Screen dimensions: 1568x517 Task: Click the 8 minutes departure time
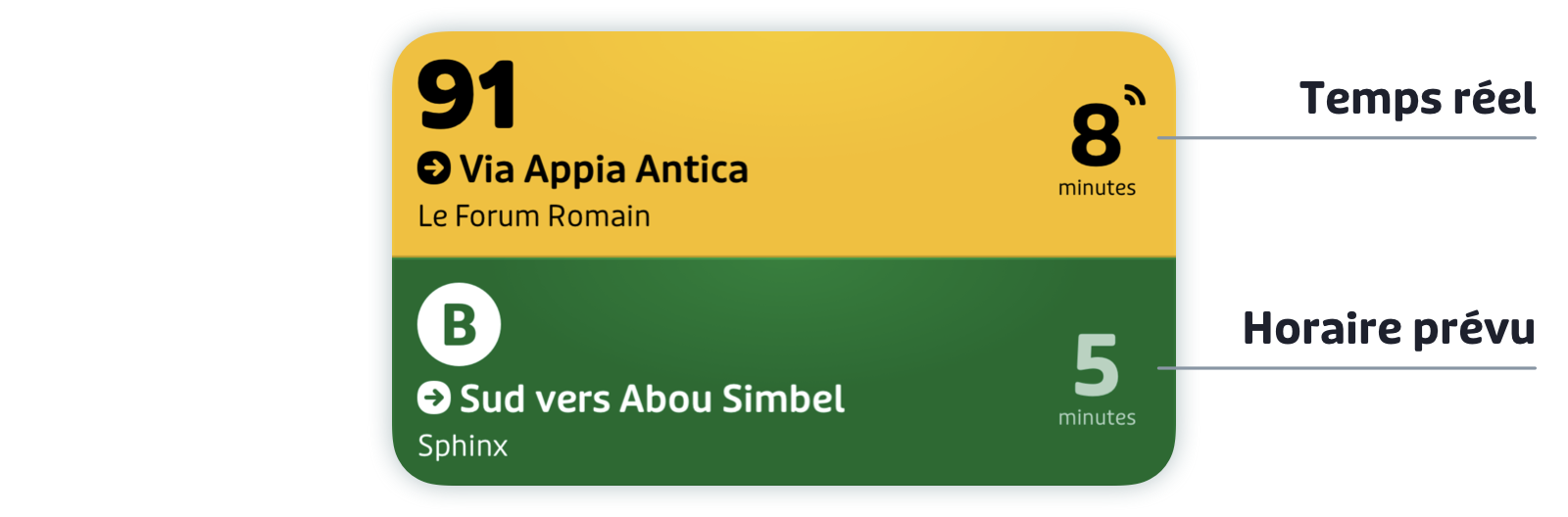click(1097, 149)
